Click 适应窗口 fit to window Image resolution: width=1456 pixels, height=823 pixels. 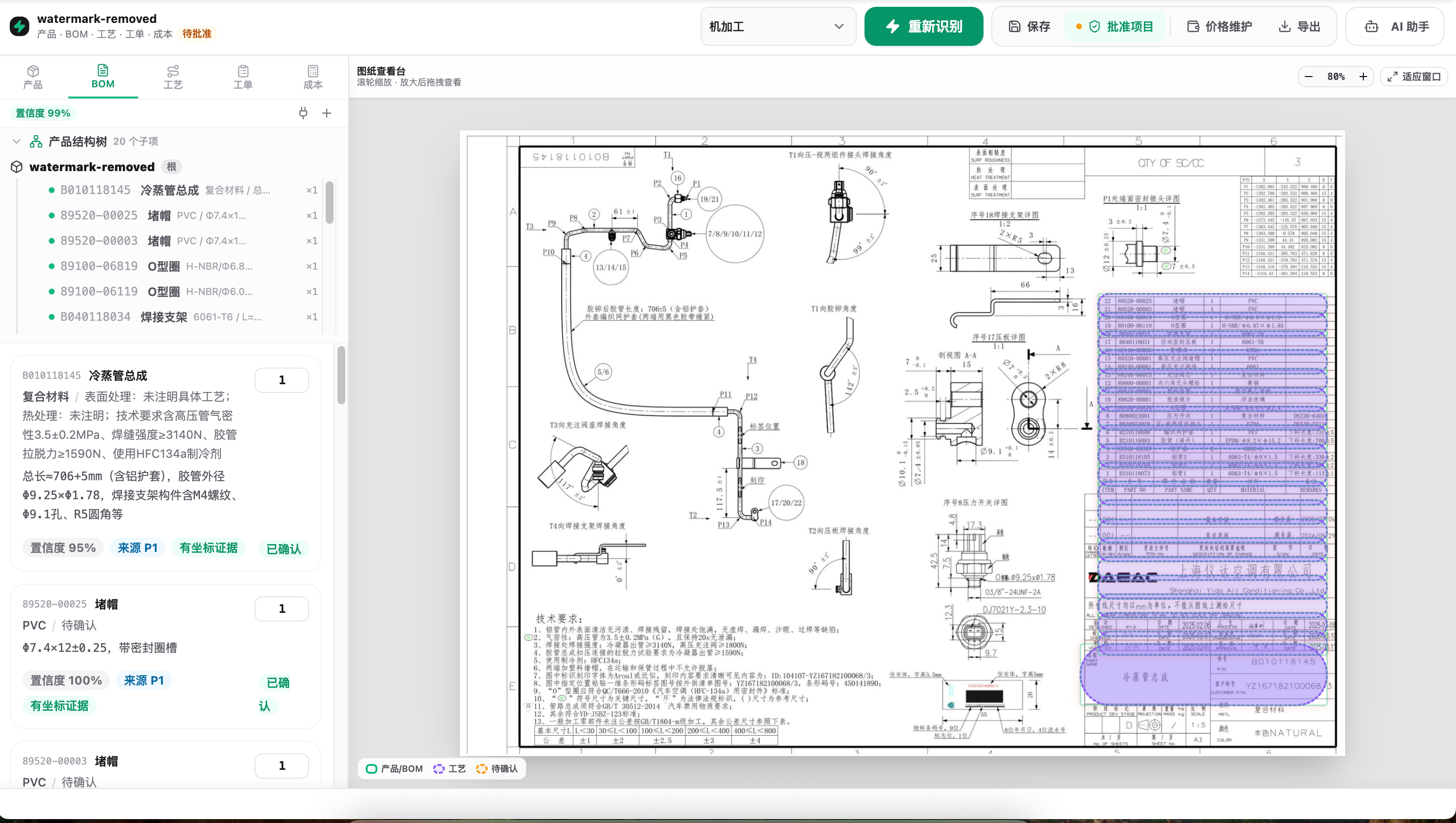pyautogui.click(x=1414, y=77)
